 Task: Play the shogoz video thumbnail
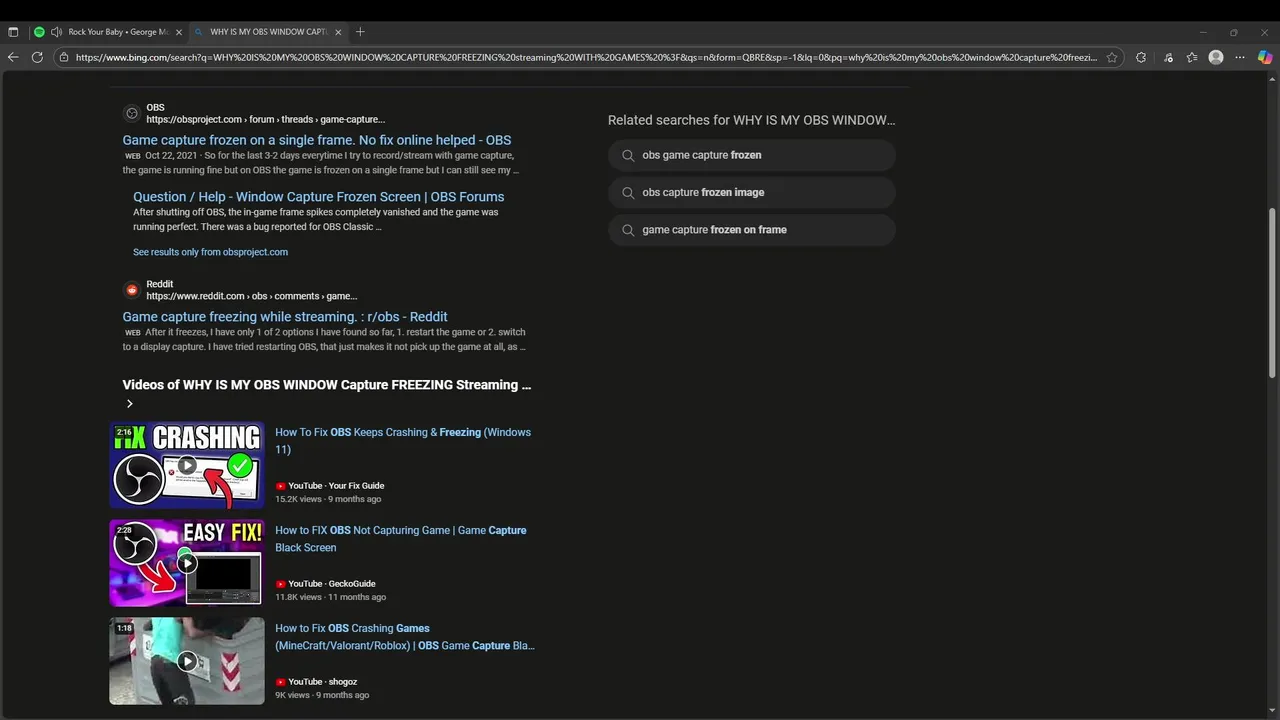(187, 661)
